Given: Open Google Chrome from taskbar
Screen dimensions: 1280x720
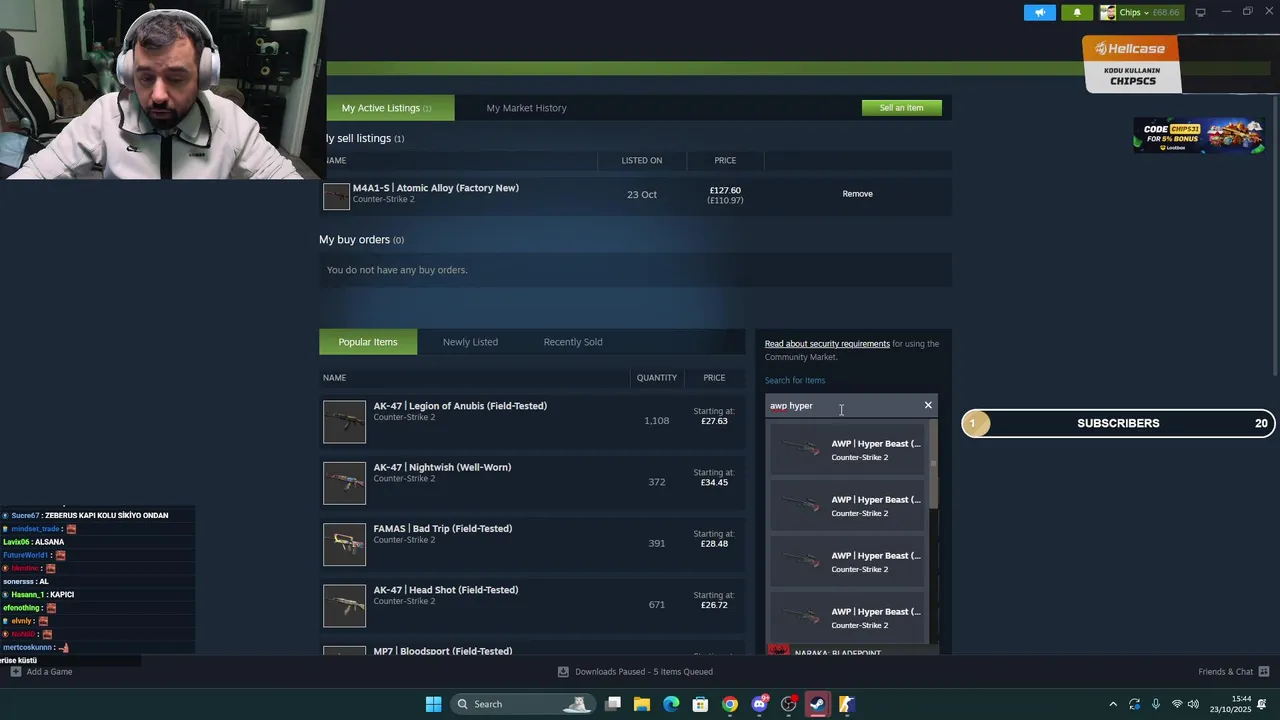Looking at the screenshot, I should pos(730,704).
